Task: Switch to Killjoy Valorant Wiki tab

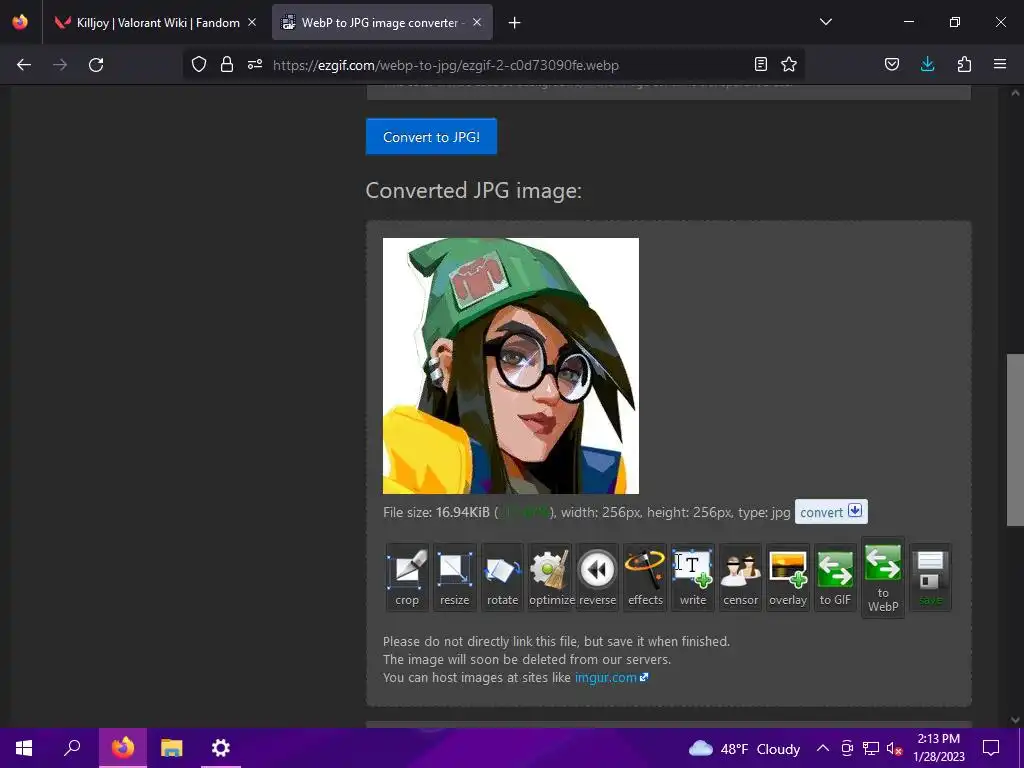Action: [x=155, y=23]
